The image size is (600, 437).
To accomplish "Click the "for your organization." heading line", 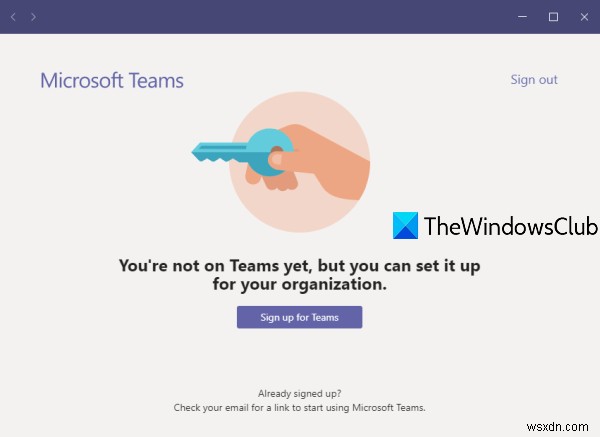I will 300,284.
